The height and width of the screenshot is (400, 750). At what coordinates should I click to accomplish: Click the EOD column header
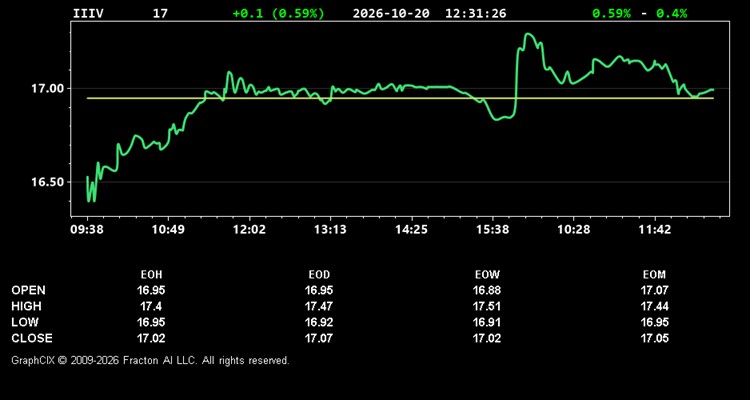tap(319, 275)
